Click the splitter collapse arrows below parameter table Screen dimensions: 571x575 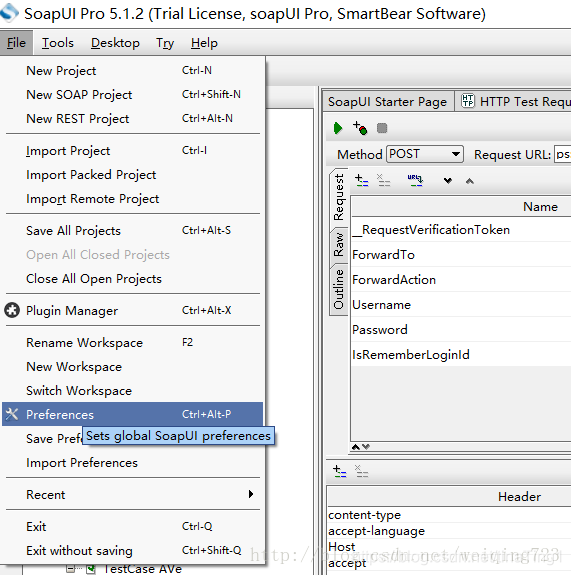pyautogui.click(x=360, y=447)
